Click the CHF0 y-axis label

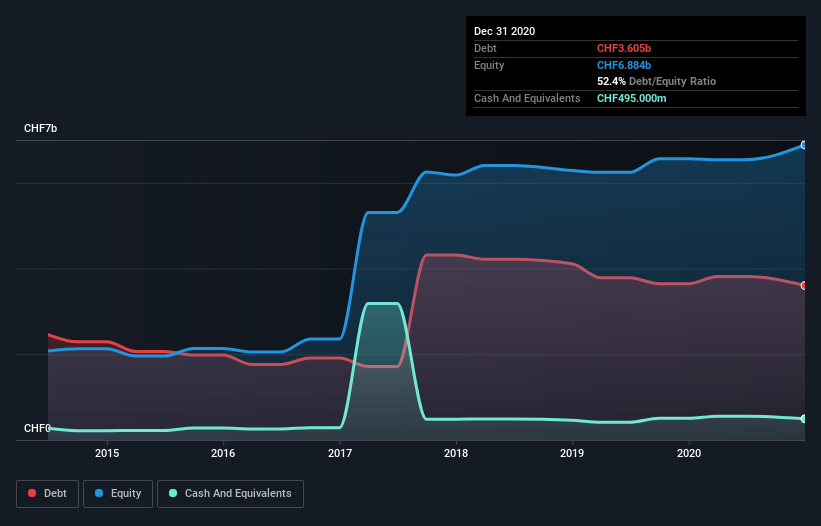37,428
